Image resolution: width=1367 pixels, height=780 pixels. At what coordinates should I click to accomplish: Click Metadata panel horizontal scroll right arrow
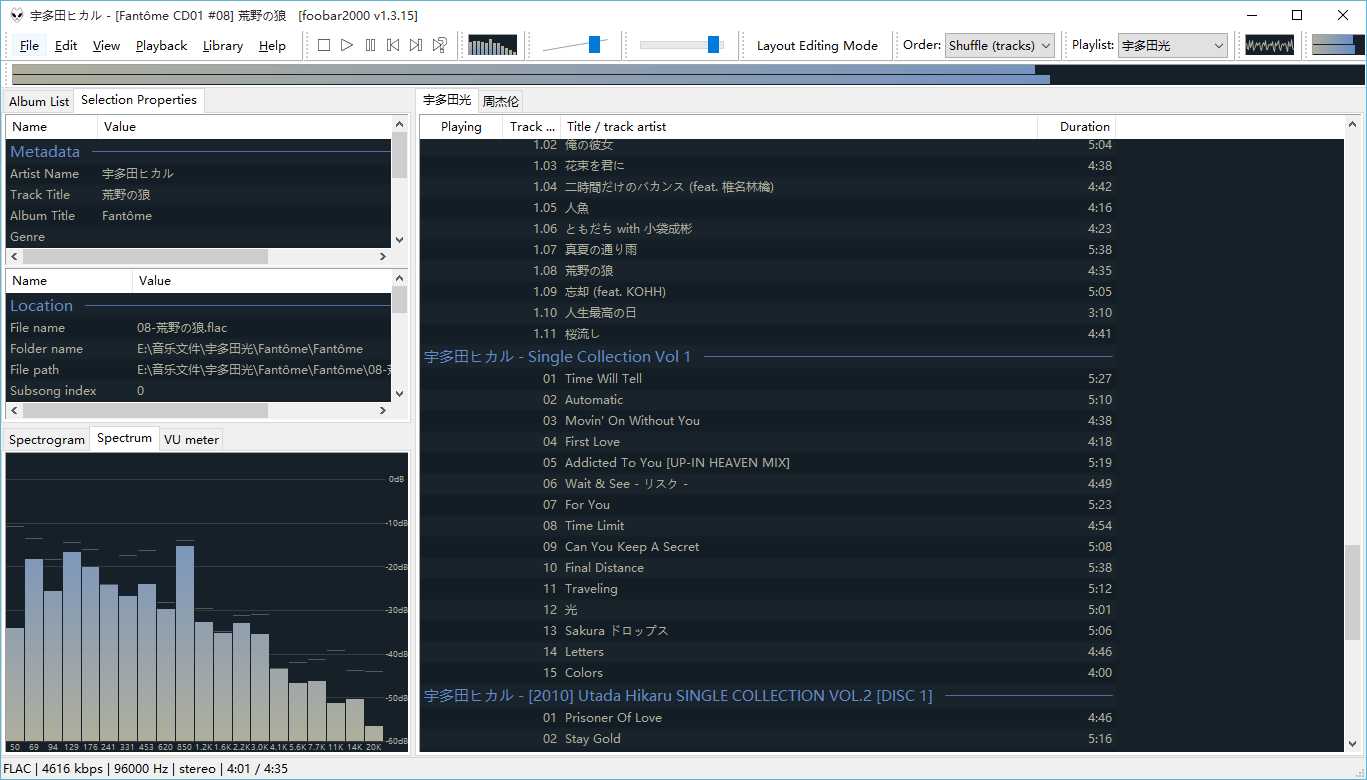click(382, 257)
